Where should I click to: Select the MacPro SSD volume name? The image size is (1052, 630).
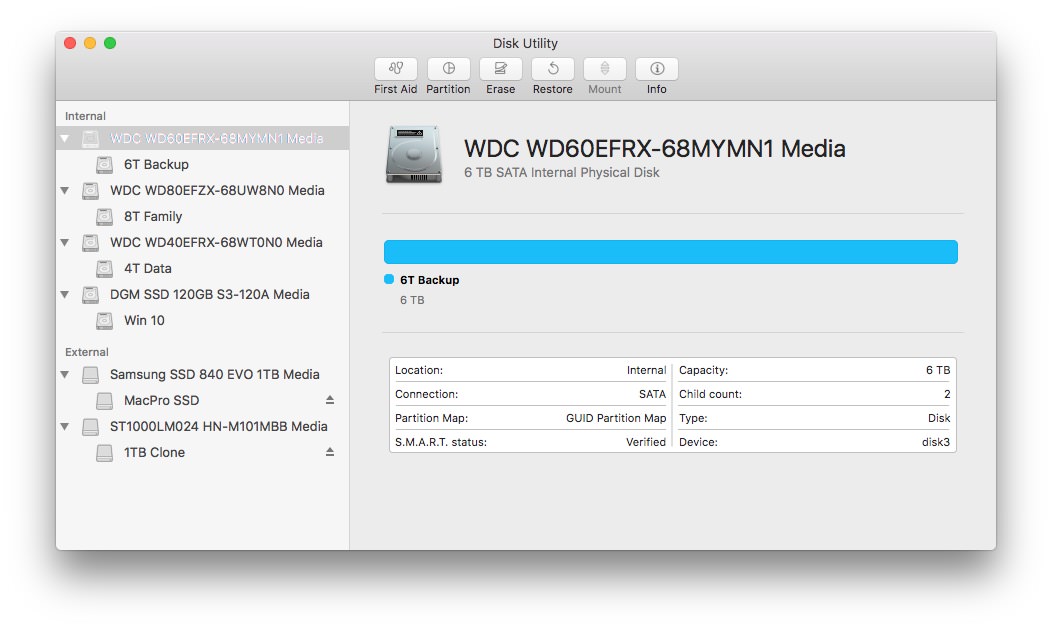coord(161,401)
